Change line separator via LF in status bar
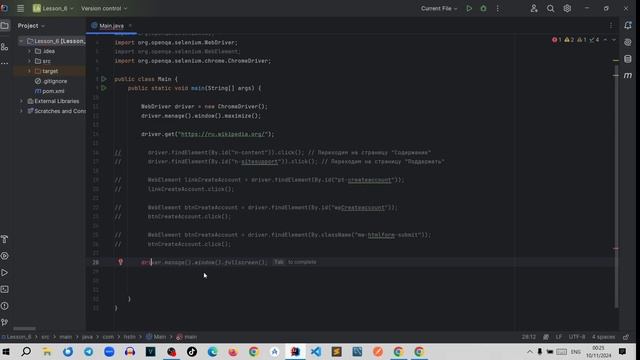Viewport: 640px width, 360px height. coord(558,337)
